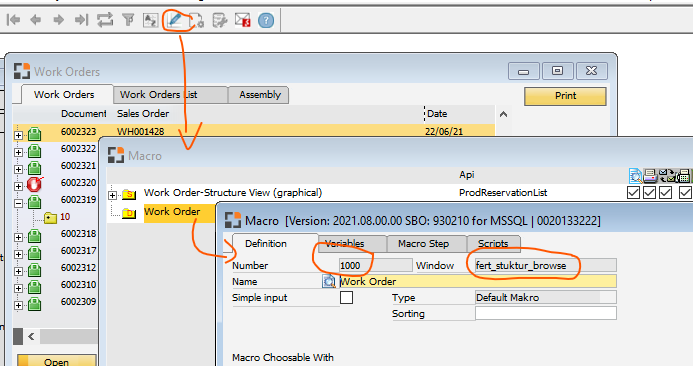This screenshot has height=366, width=693.
Task: Open the blue help question mark icon
Action: (266, 20)
